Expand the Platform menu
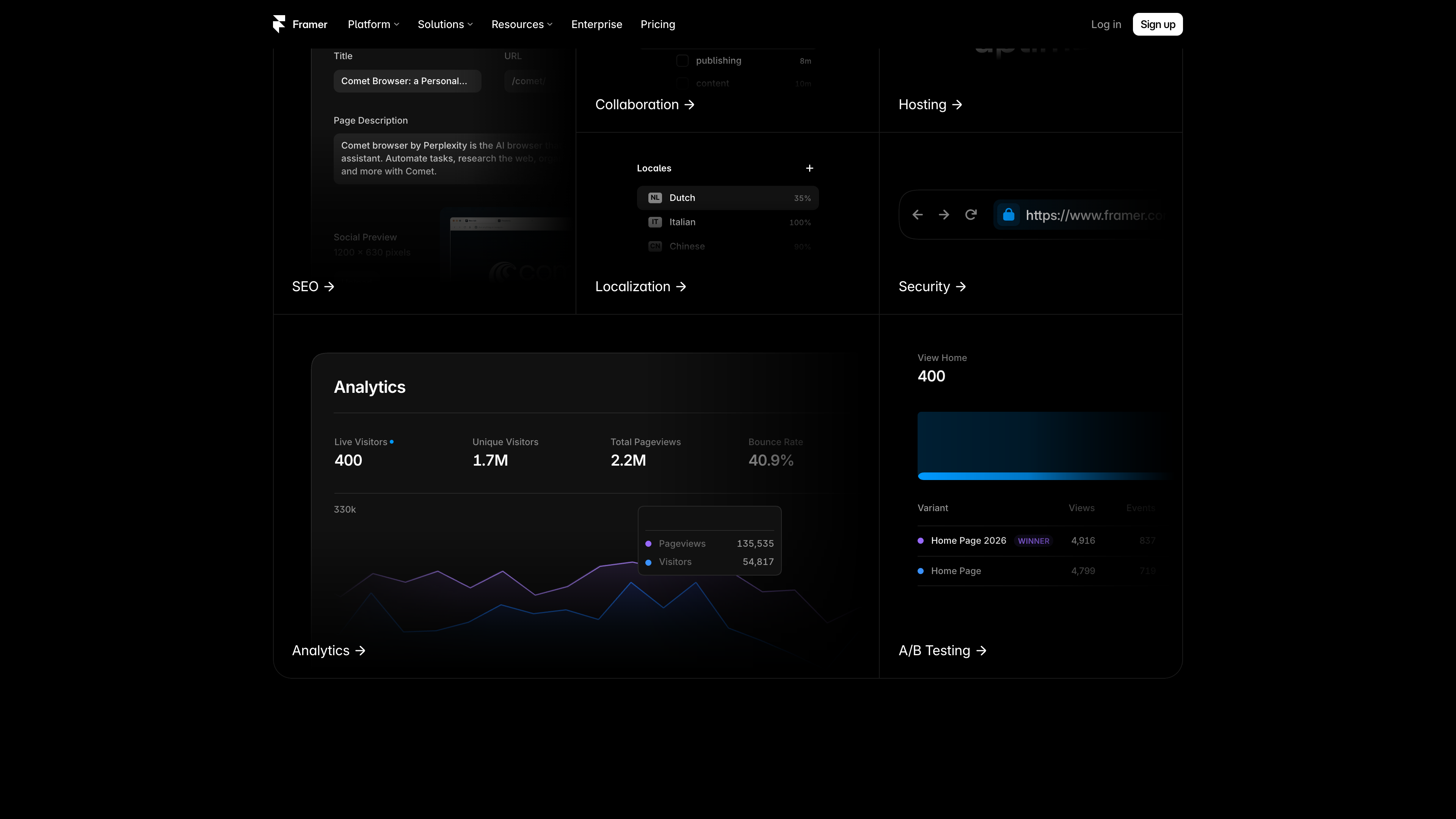 (373, 24)
